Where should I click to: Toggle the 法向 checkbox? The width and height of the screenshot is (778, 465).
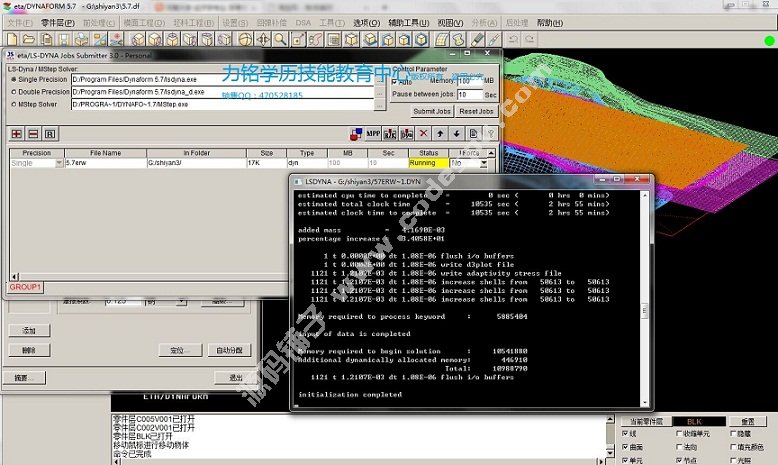click(x=679, y=447)
